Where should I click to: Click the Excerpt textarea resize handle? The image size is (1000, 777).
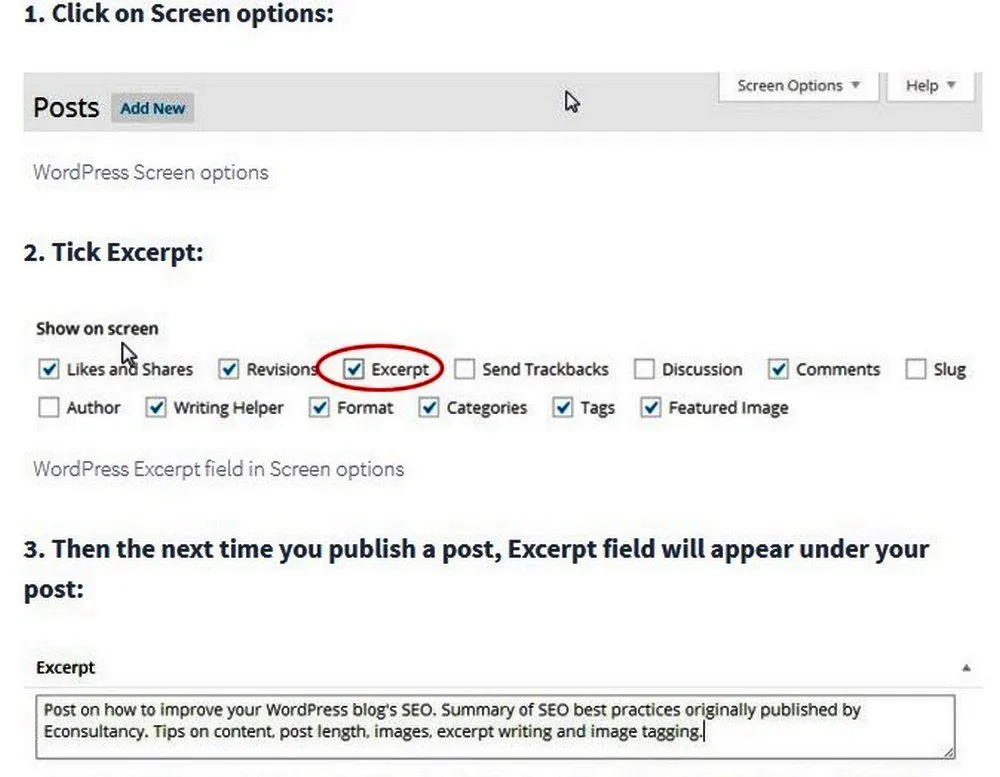point(948,752)
